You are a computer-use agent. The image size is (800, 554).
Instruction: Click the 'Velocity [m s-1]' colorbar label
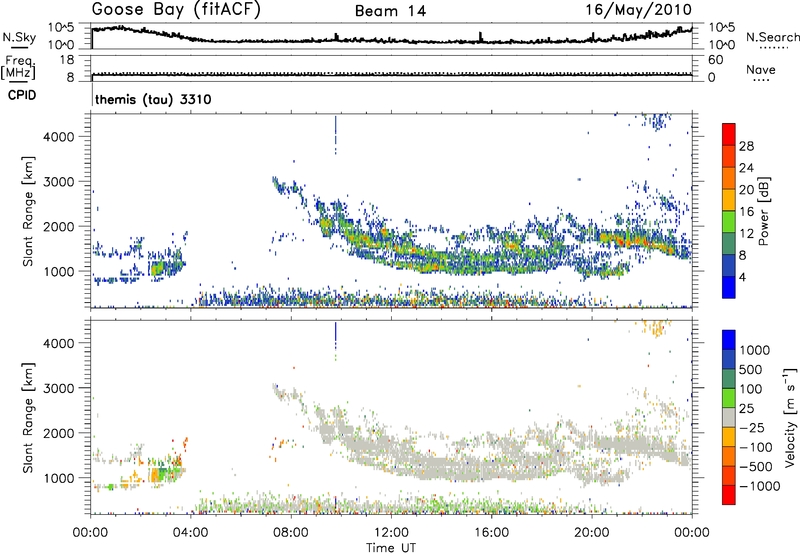pyautogui.click(x=790, y=417)
